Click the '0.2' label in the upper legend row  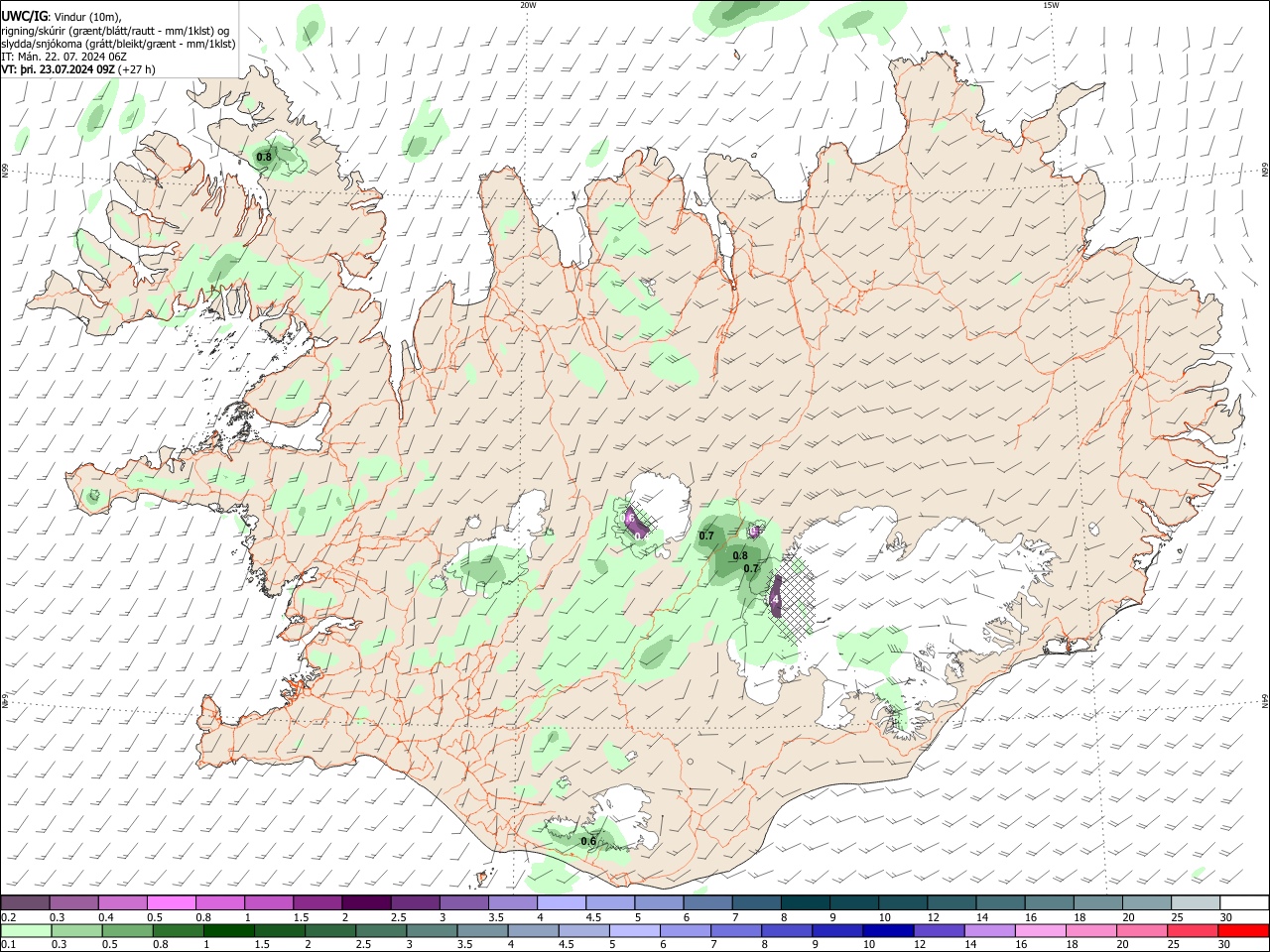coord(9,917)
